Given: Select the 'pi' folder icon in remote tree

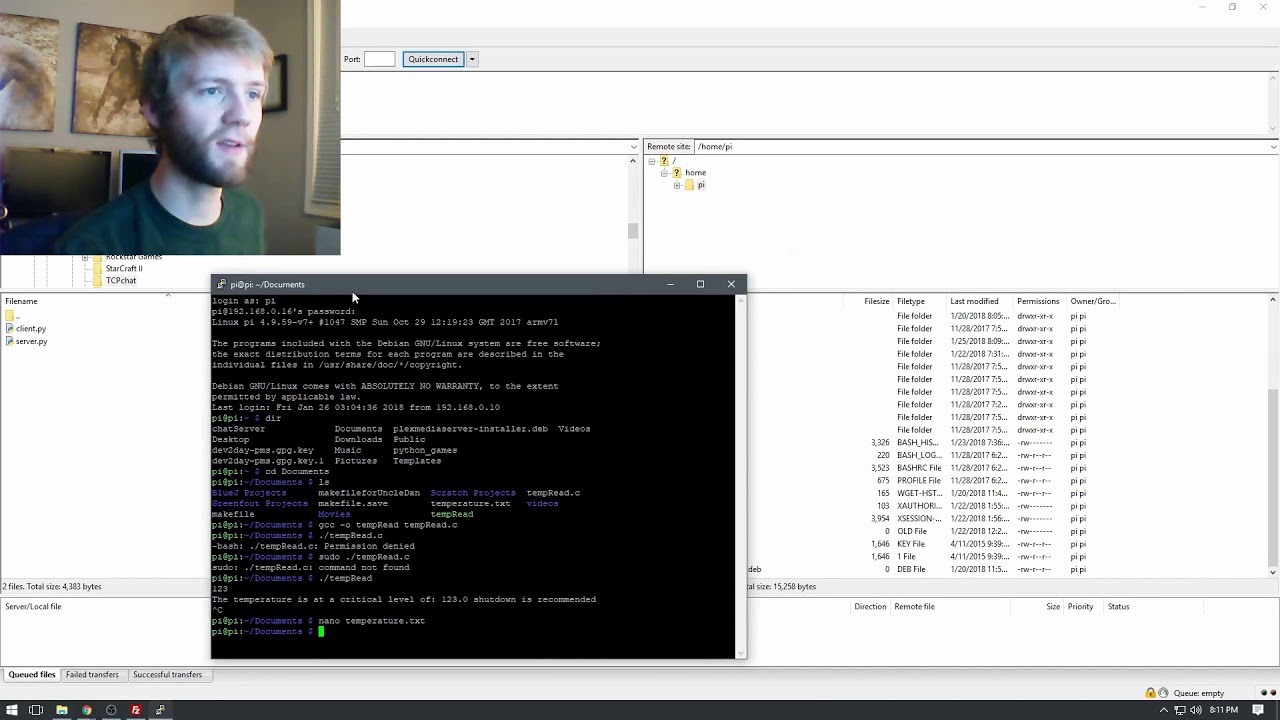Looking at the screenshot, I should (x=689, y=185).
